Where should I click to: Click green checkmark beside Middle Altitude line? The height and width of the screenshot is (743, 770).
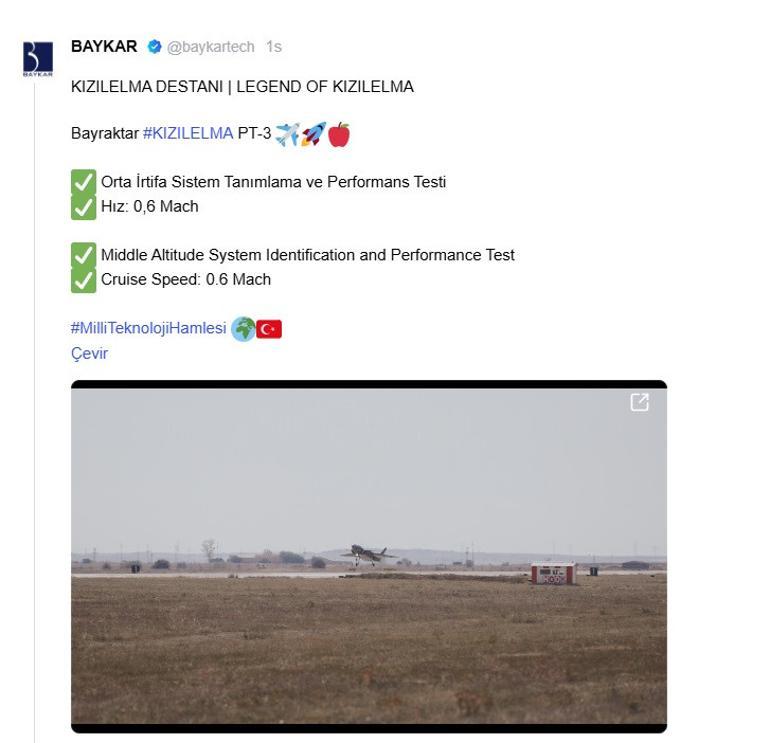(x=83, y=255)
